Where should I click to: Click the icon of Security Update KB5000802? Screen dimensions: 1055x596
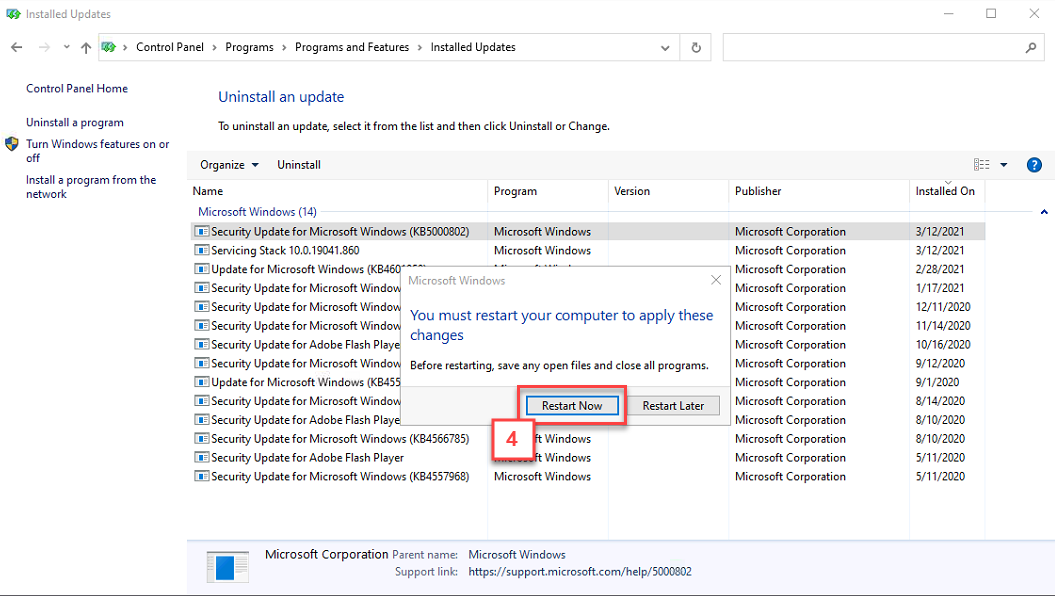[201, 231]
